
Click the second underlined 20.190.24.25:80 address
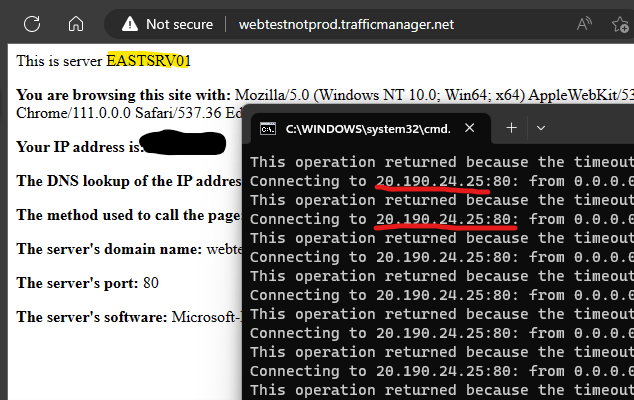pyautogui.click(x=446, y=219)
